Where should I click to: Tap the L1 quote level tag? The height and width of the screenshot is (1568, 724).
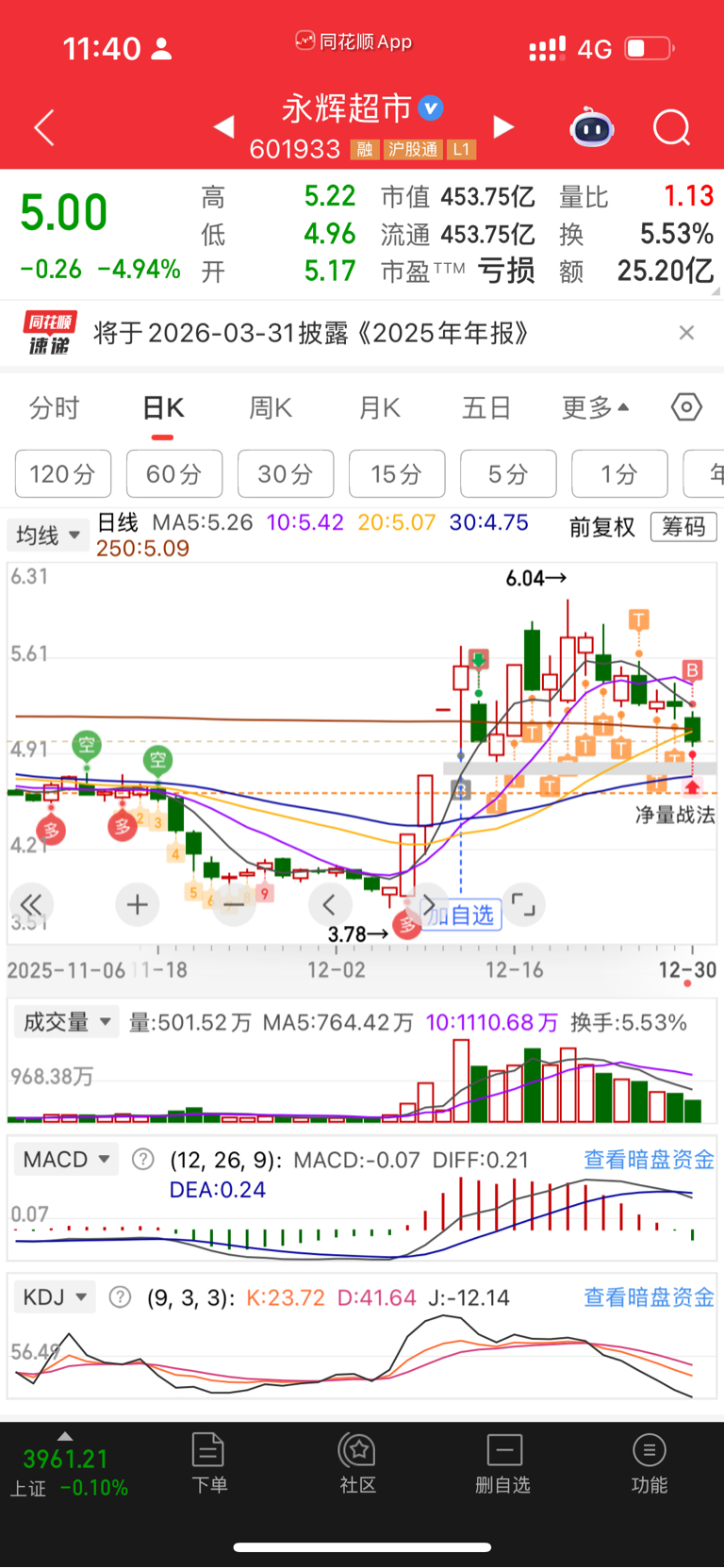click(x=461, y=149)
